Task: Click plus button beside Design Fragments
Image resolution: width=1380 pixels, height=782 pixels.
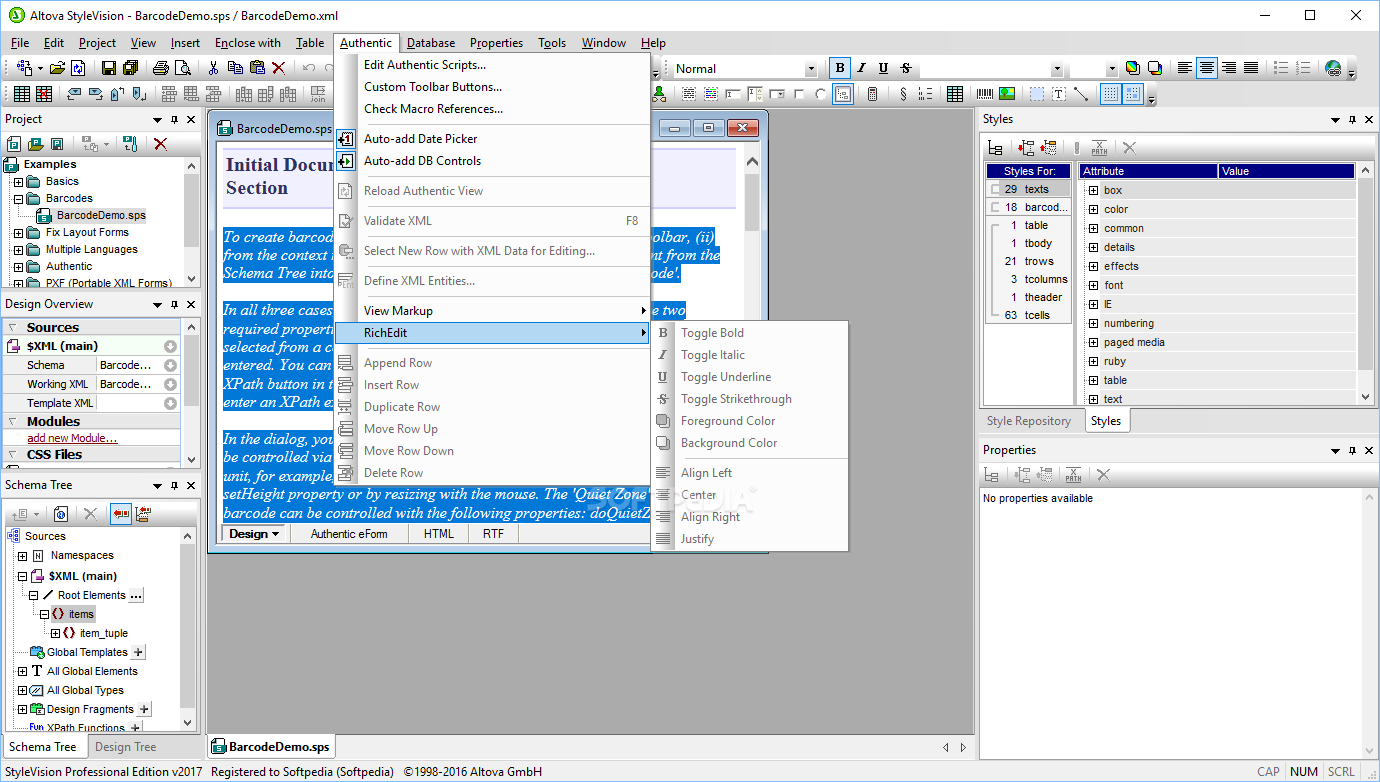Action: pos(144,709)
